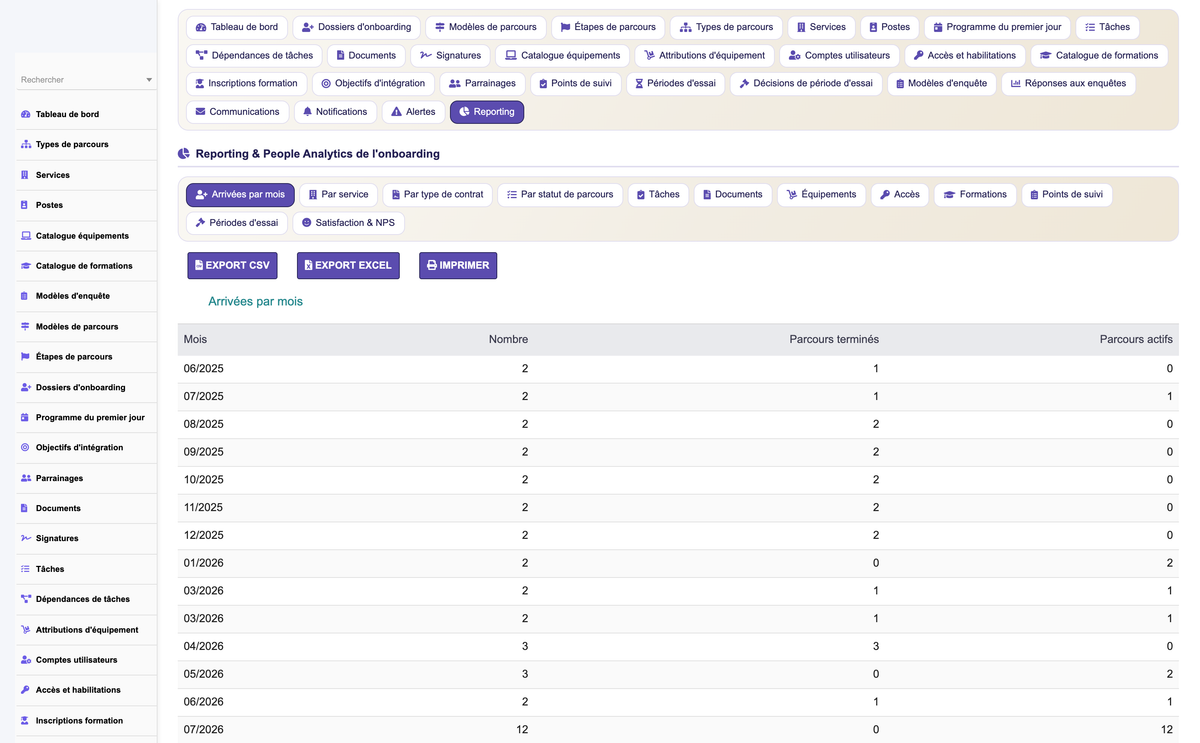Click the graduation cap icon beside sidebar Catalogue de formations

(x=26, y=266)
